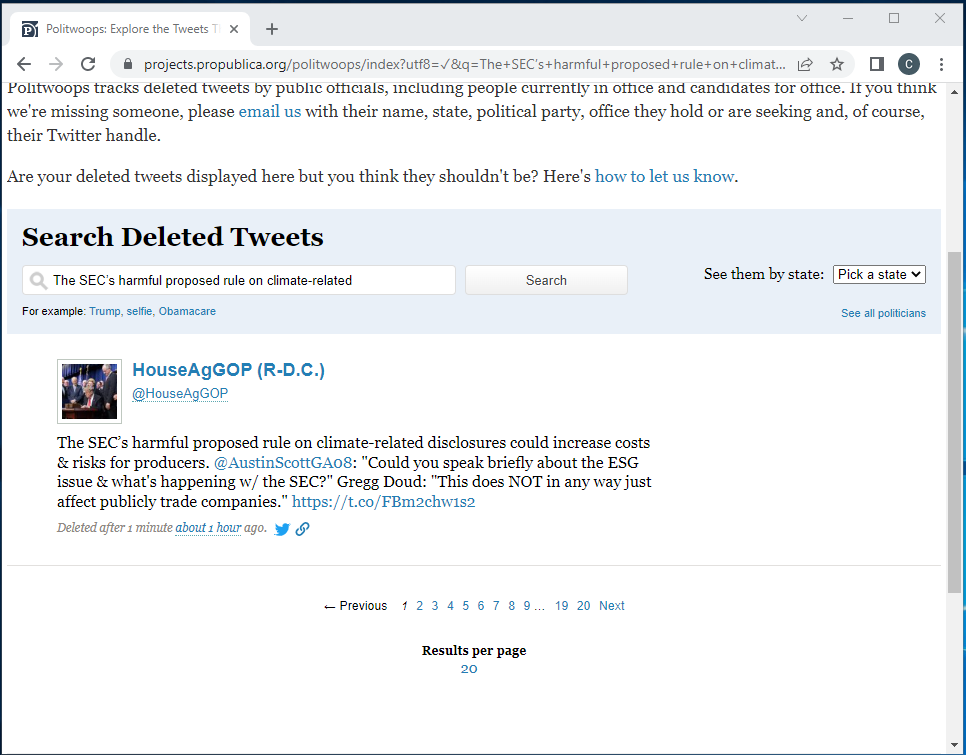Click the browser back arrow
This screenshot has height=755, width=966.
[x=23, y=64]
